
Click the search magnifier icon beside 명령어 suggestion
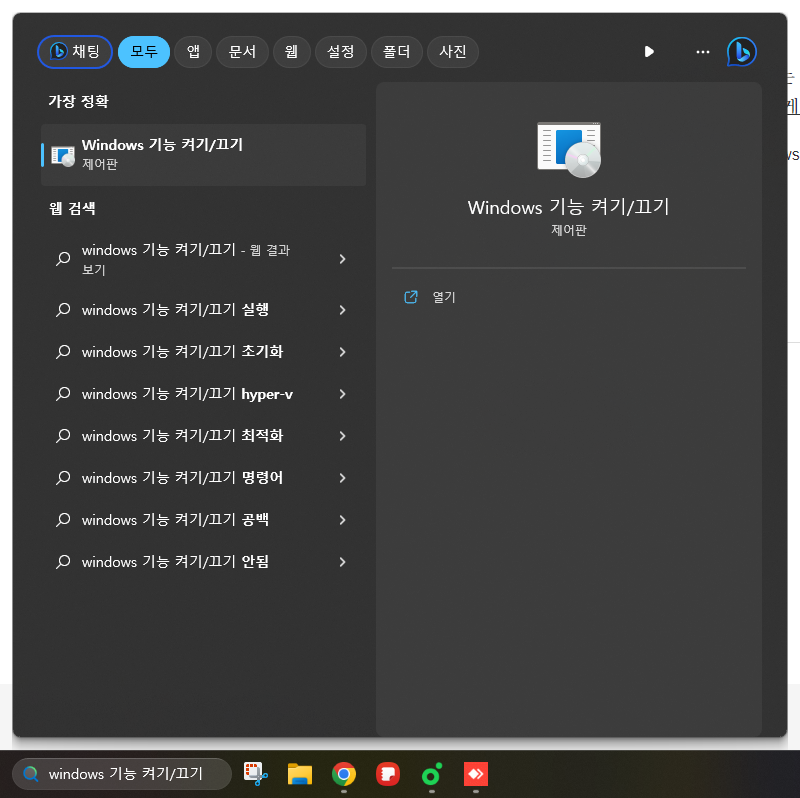pyautogui.click(x=63, y=478)
